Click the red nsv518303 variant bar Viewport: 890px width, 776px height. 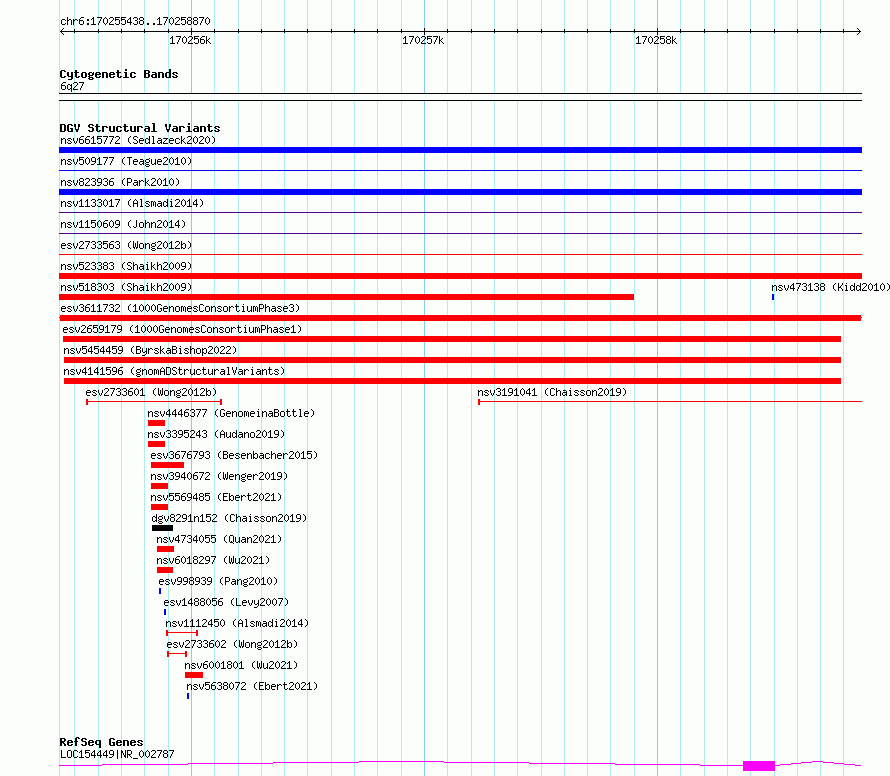346,297
